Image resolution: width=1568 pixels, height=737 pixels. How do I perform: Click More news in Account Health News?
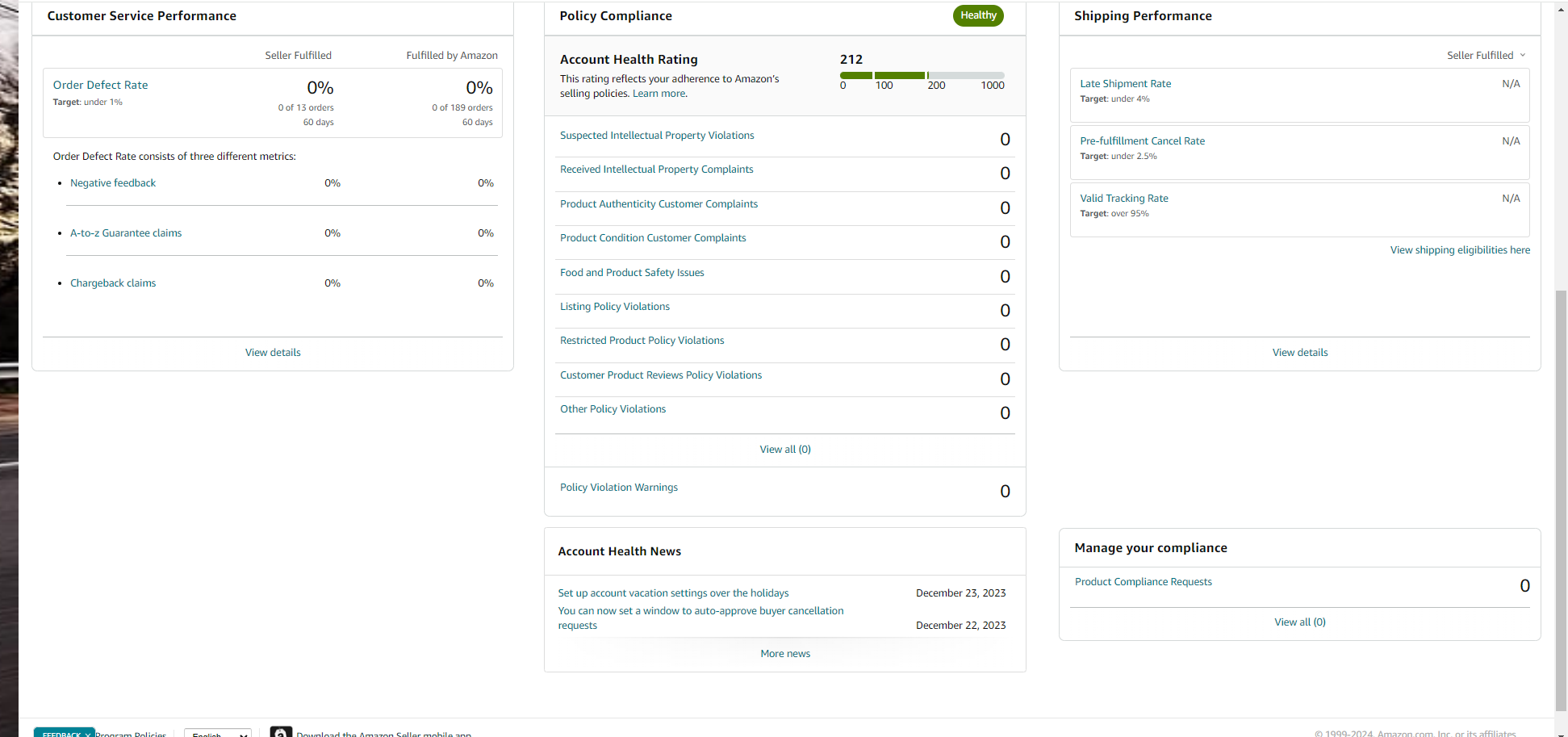(785, 654)
